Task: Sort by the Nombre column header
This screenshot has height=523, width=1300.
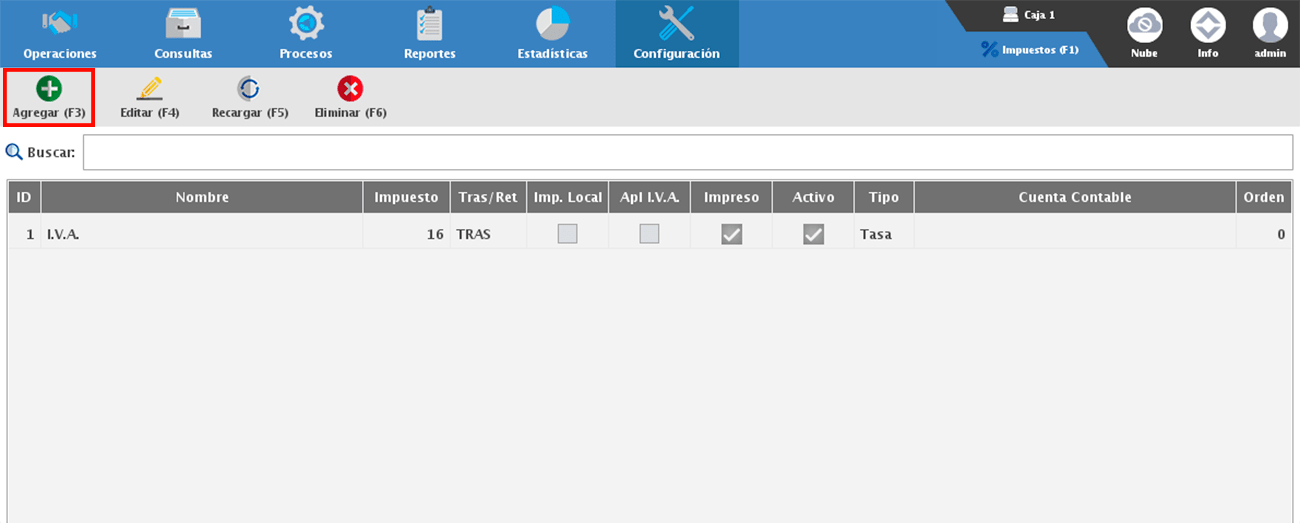Action: tap(202, 197)
